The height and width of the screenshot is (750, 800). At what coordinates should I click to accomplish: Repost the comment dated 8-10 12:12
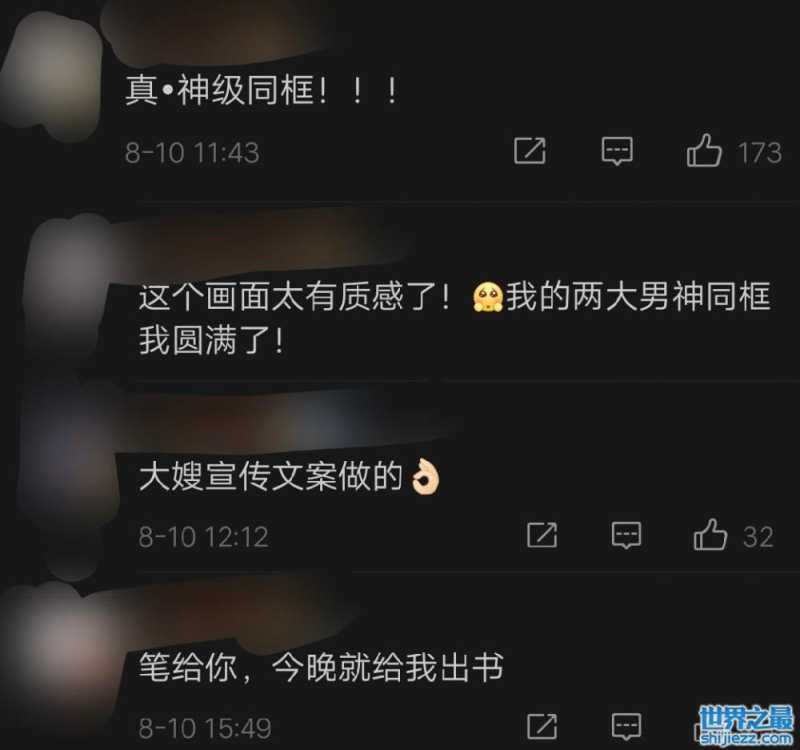[542, 535]
